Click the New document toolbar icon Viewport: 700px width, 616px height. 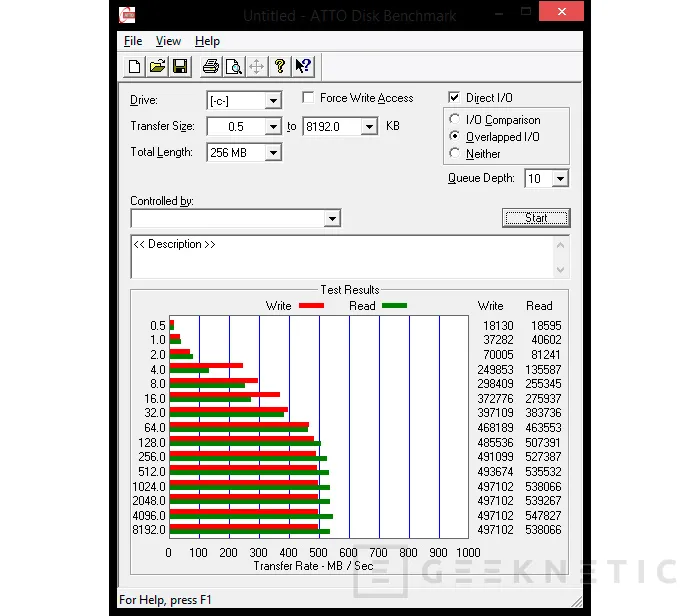(134, 67)
